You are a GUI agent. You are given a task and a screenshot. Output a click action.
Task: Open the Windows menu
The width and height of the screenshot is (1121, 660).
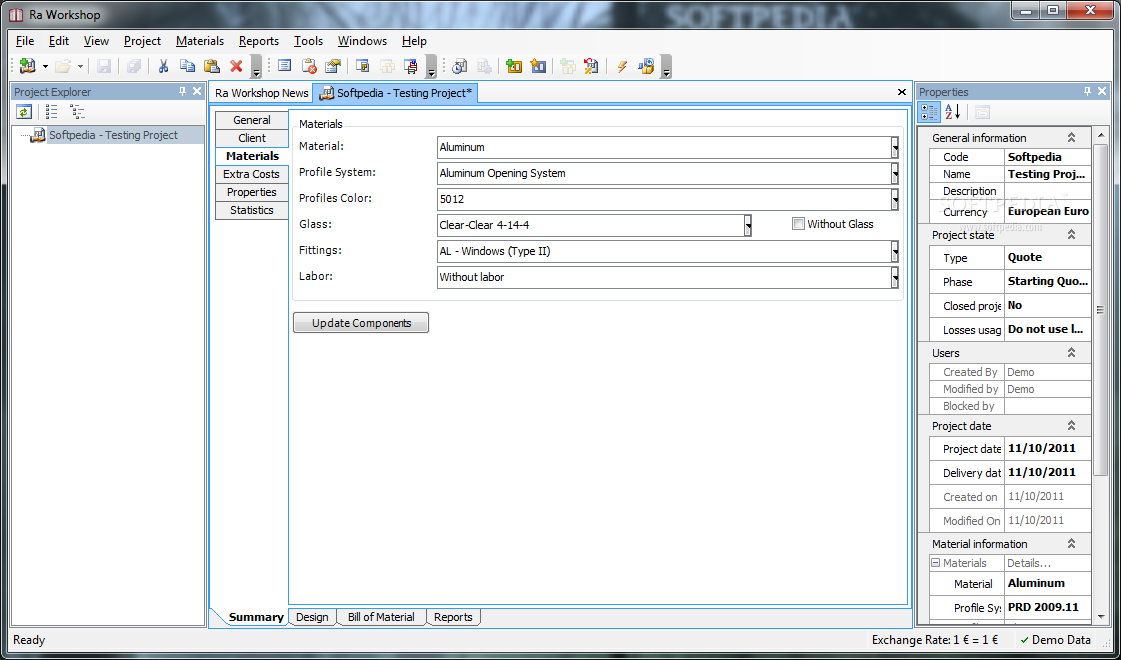pyautogui.click(x=362, y=41)
